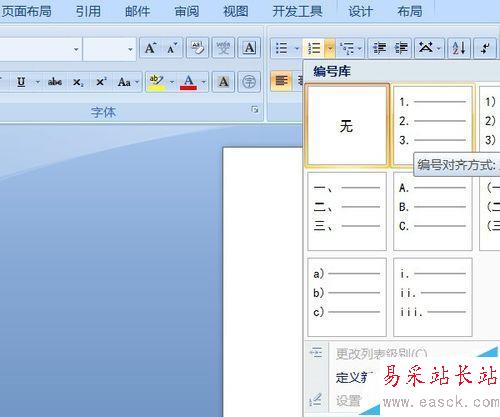
Task: Select the a) b) c) numbering format
Action: [347, 297]
